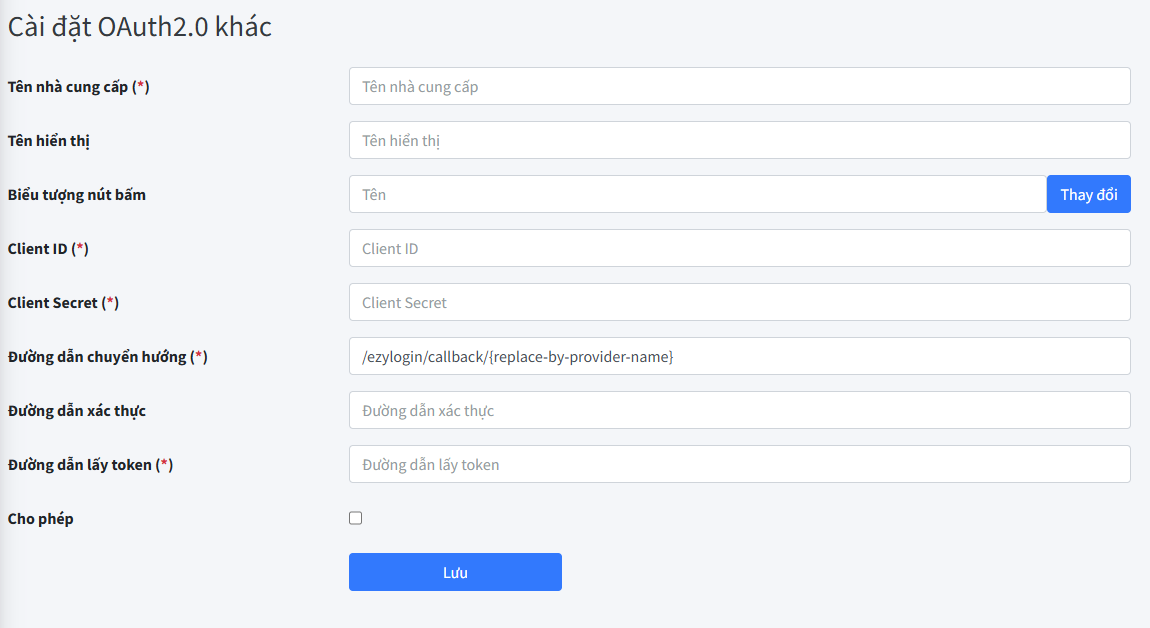Click the 'Client ID (*)' label text
Screen dimensions: 1150x628
tap(48, 249)
